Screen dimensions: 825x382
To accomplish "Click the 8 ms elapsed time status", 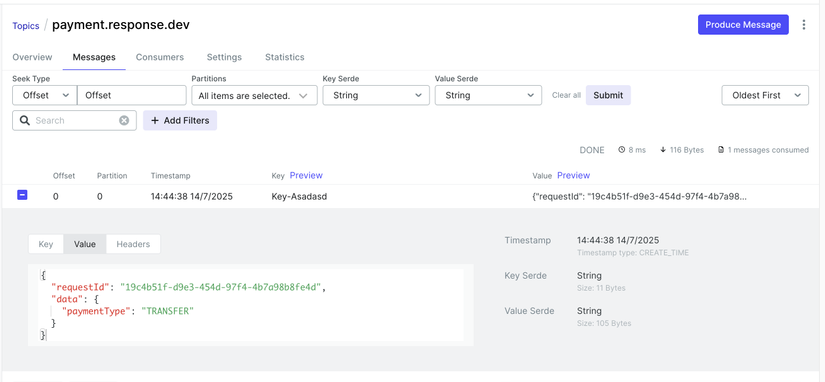I will click(x=632, y=150).
